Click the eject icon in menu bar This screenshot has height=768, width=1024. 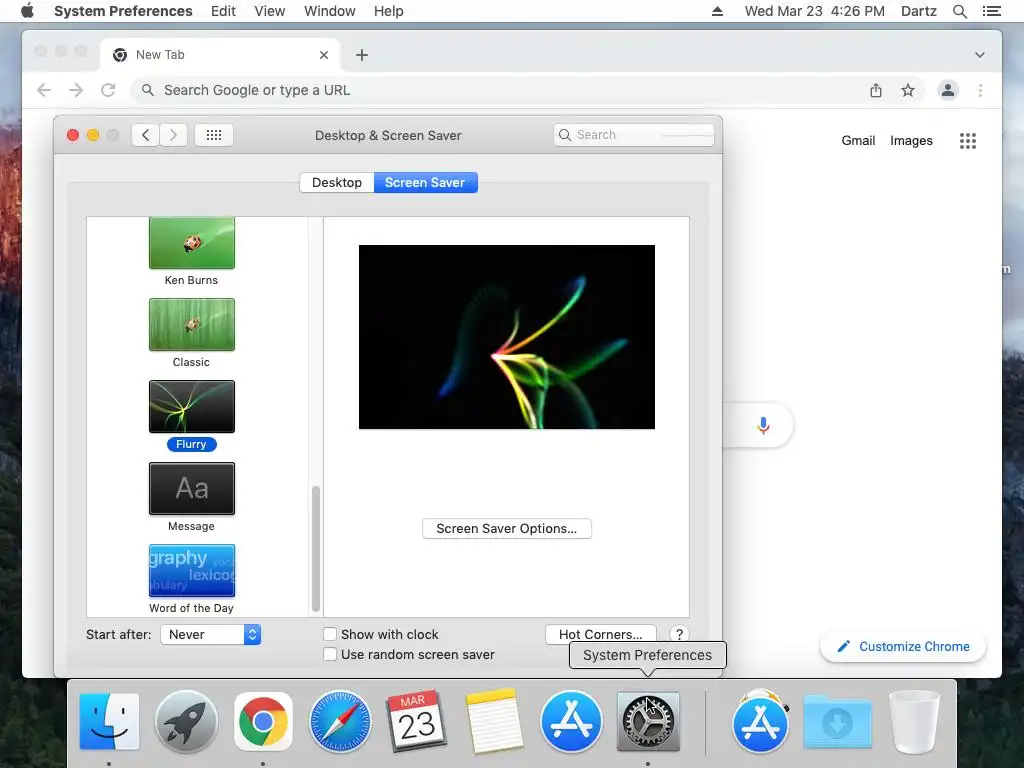click(x=717, y=11)
